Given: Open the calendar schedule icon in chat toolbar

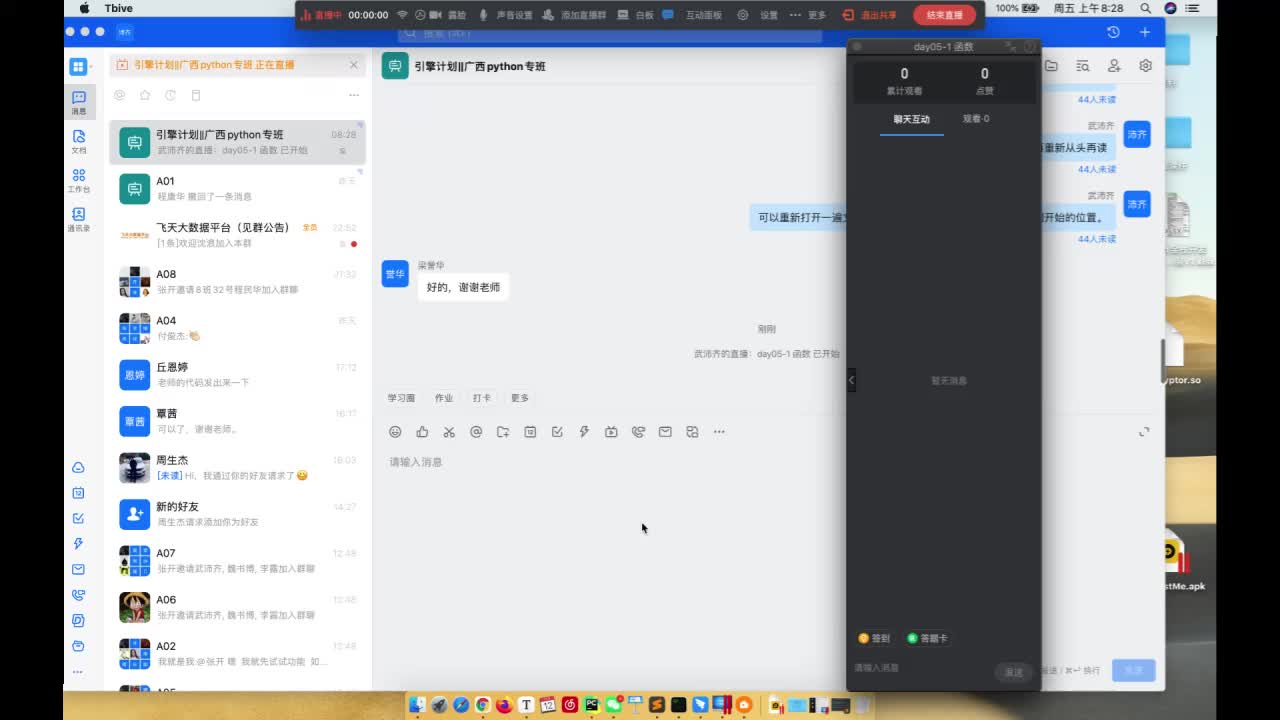Looking at the screenshot, I should point(530,432).
